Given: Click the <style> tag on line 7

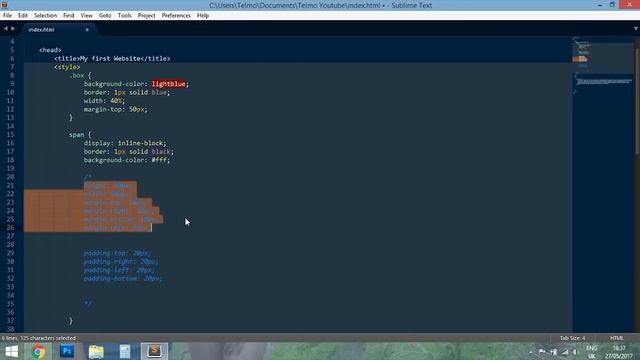Looking at the screenshot, I should pyautogui.click(x=67, y=67).
